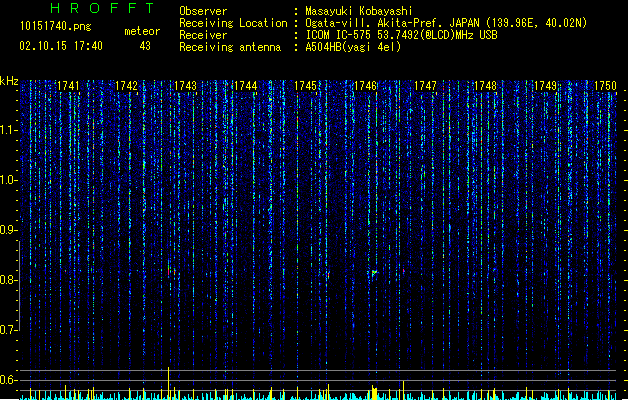Click the 1747 time marker
Viewport: 629px width, 400px height.
click(x=425, y=86)
